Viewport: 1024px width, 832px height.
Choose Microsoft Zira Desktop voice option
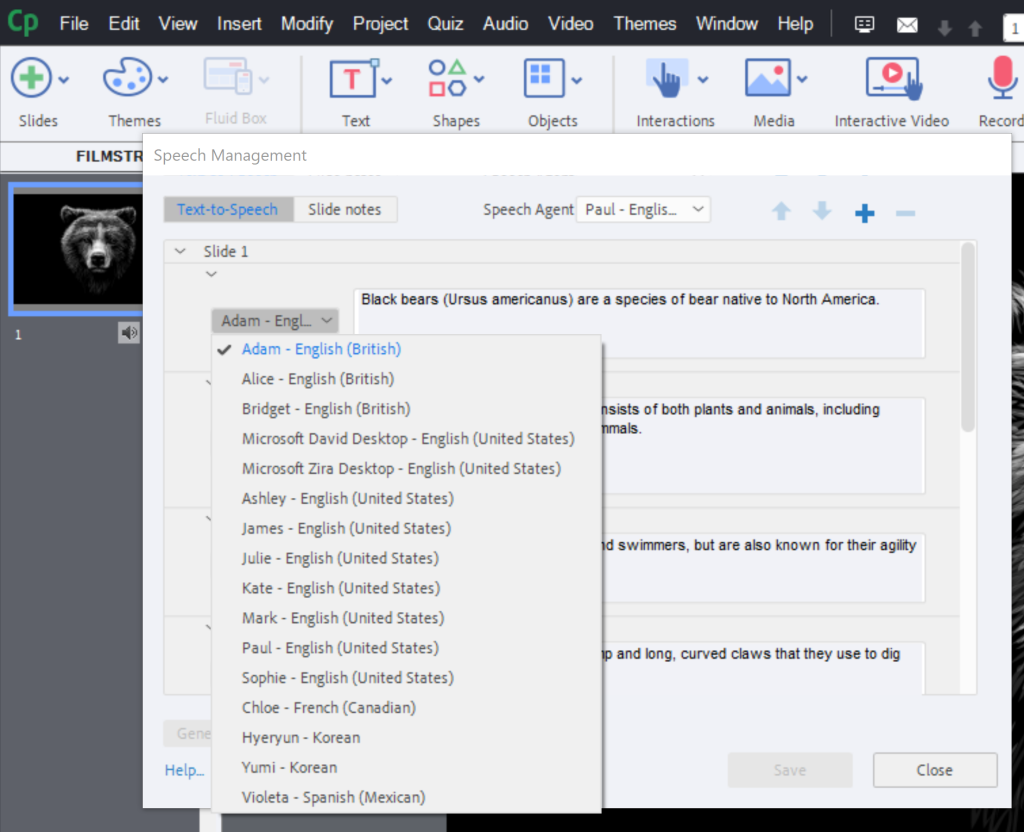[x=400, y=469]
